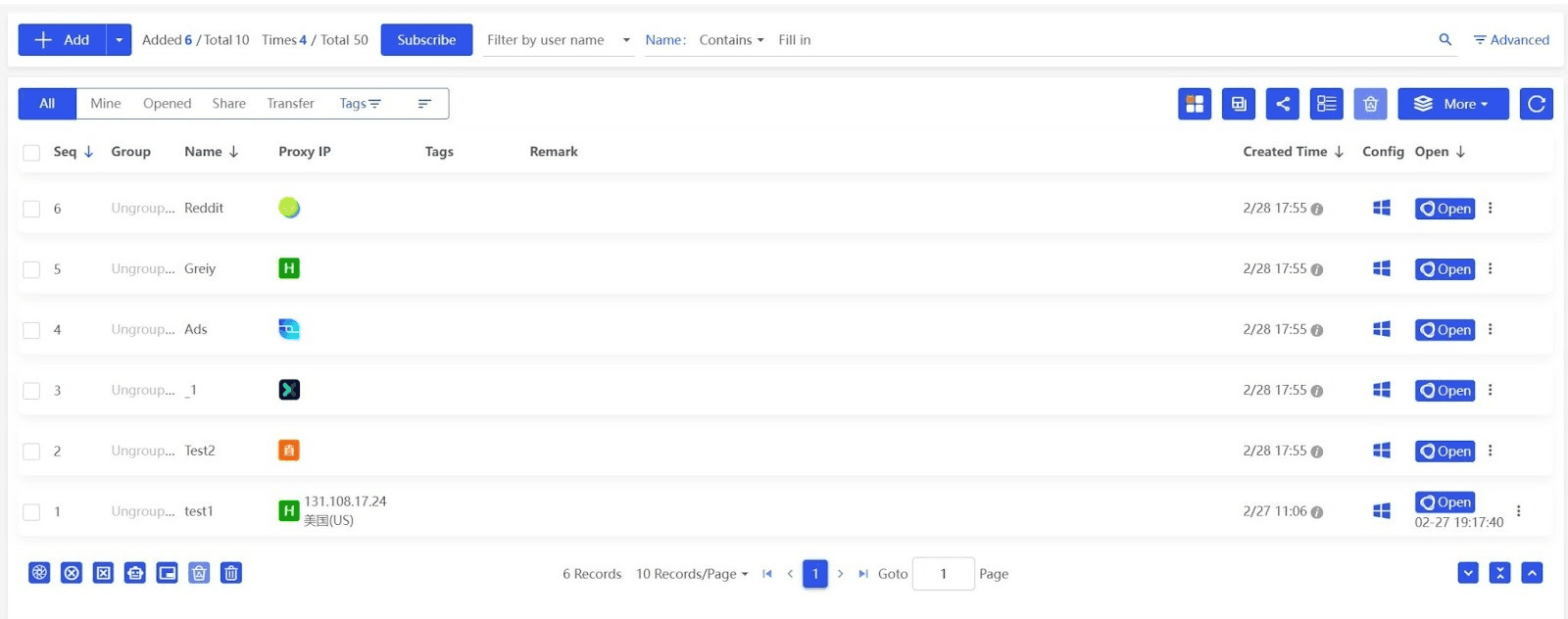The width and height of the screenshot is (1568, 619).
Task: Check the checkbox for the Greiy row
Action: [x=31, y=269]
